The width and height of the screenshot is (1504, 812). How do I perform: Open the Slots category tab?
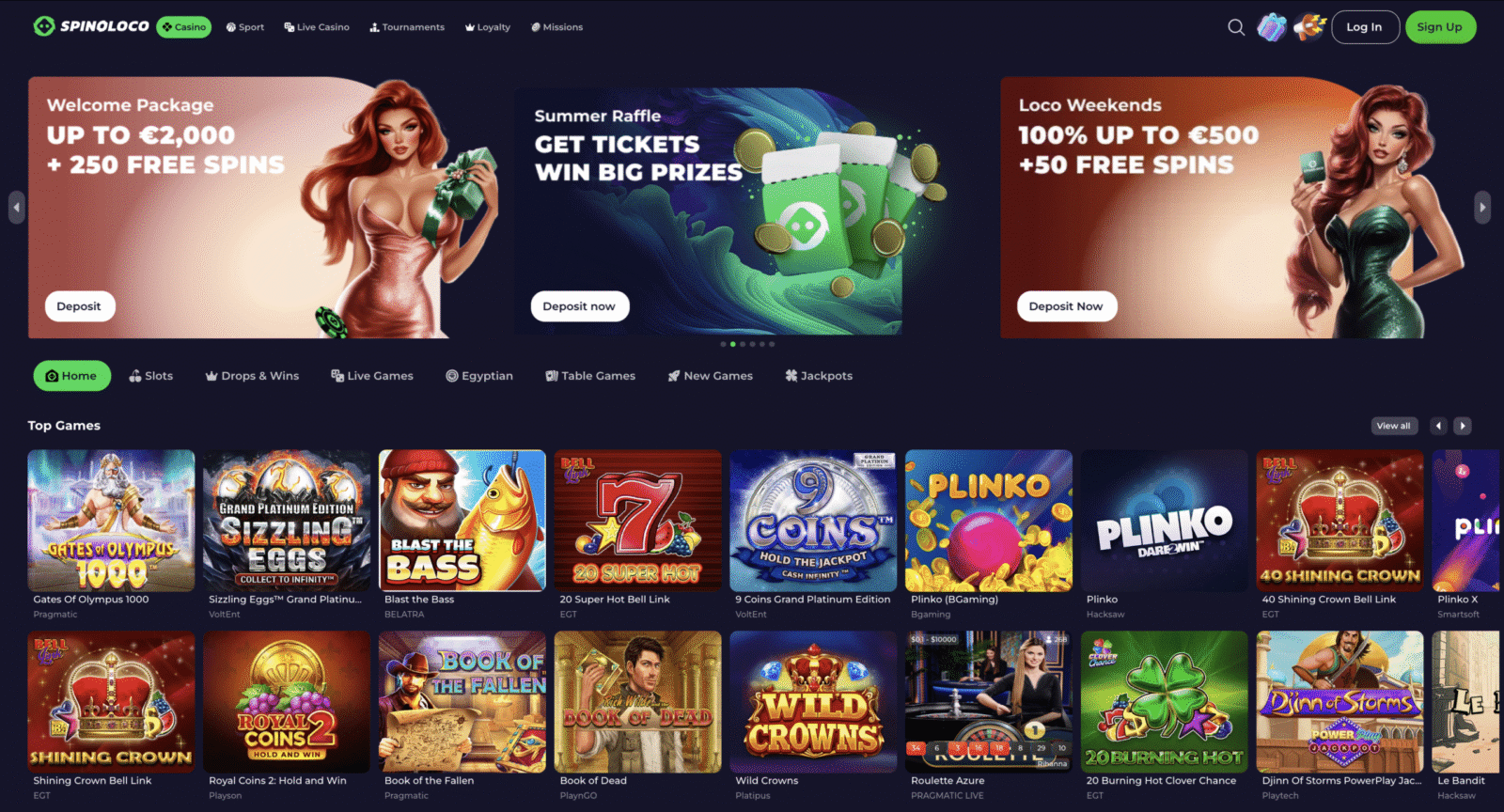point(151,376)
